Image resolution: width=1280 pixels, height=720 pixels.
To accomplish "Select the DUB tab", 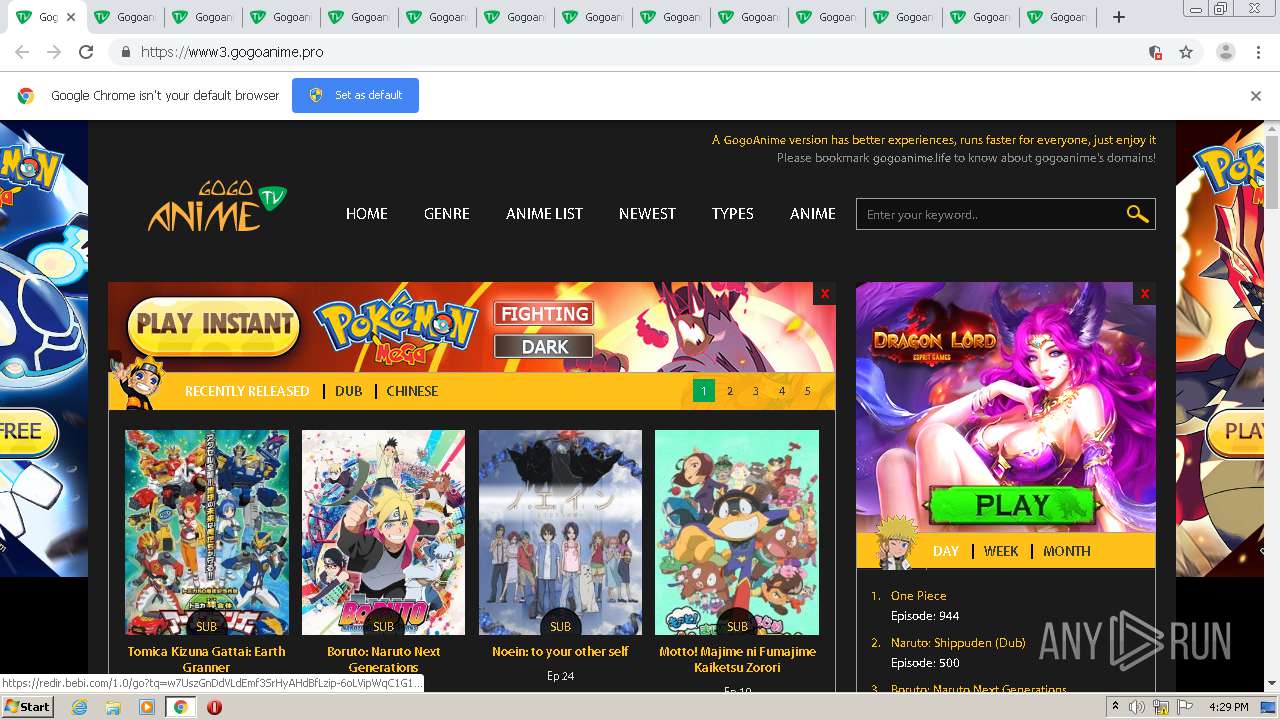I will click(349, 391).
